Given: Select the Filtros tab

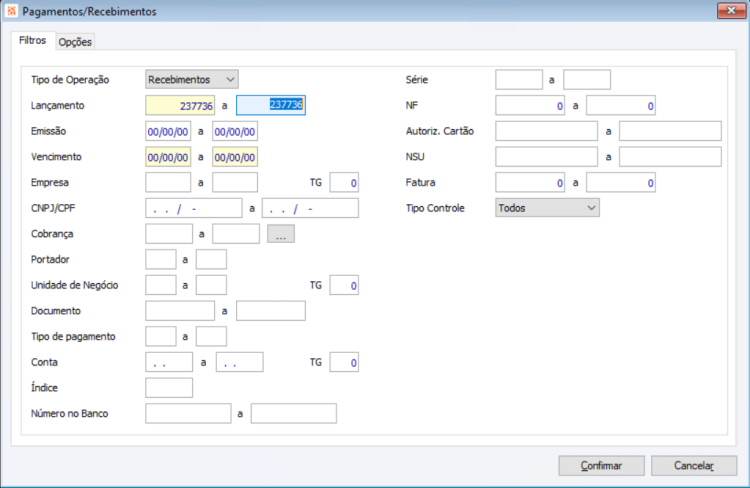Looking at the screenshot, I should (33, 41).
